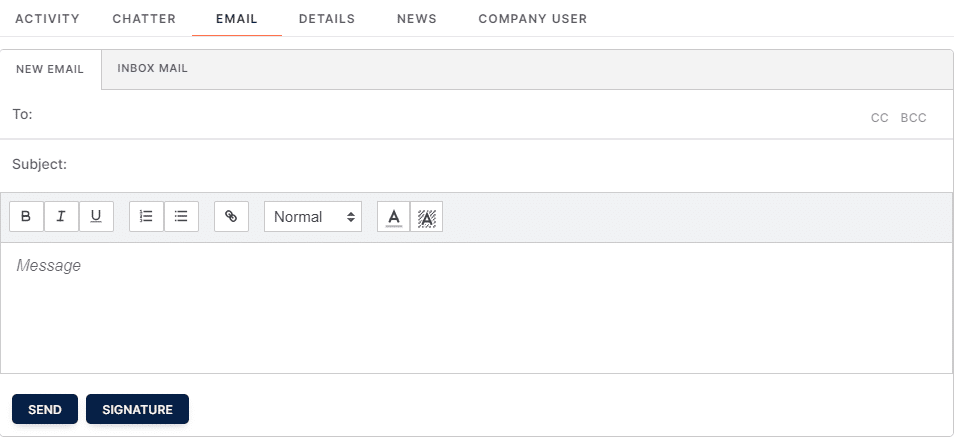Switch to the Activity tab

pos(47,19)
